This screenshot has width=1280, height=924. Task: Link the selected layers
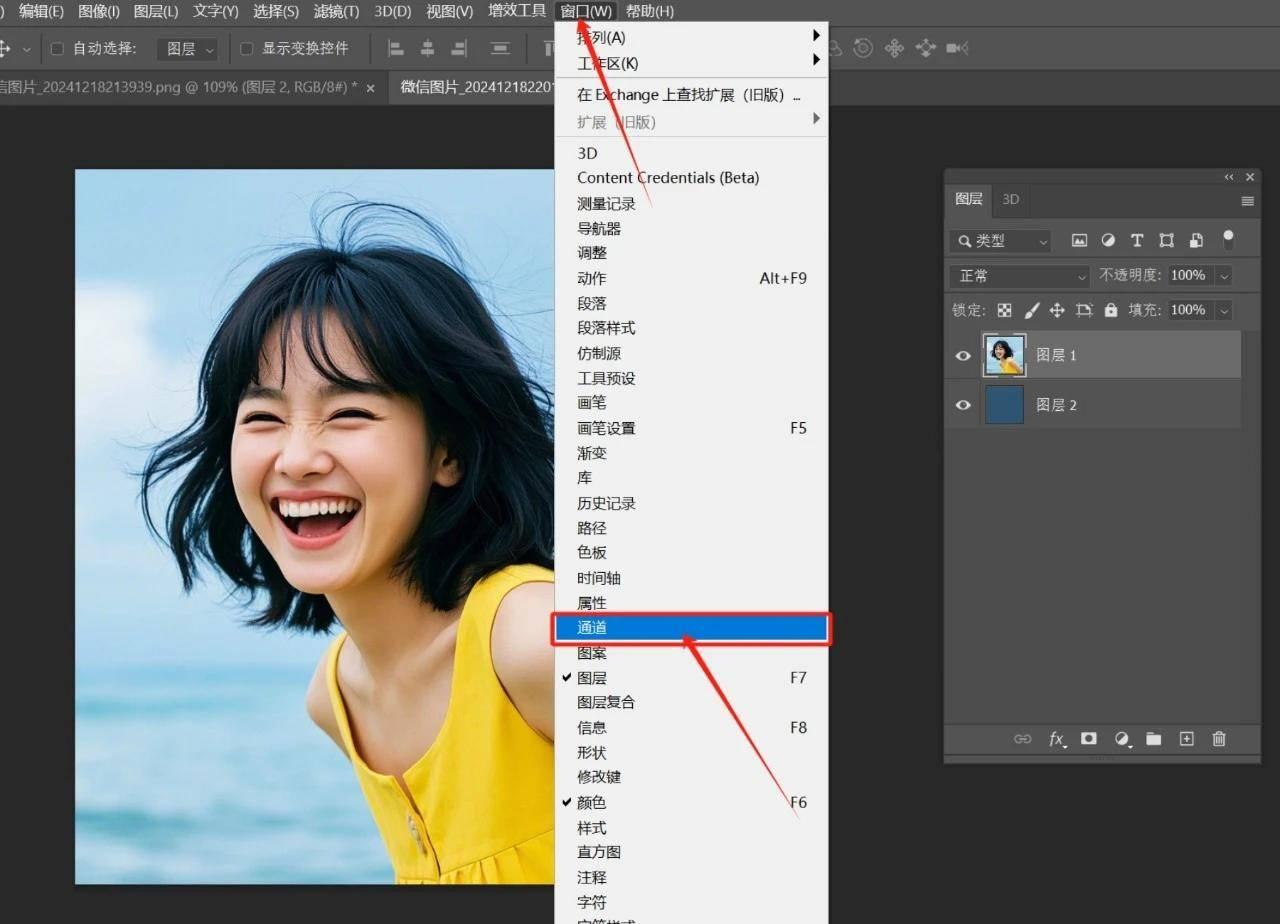coord(1022,739)
